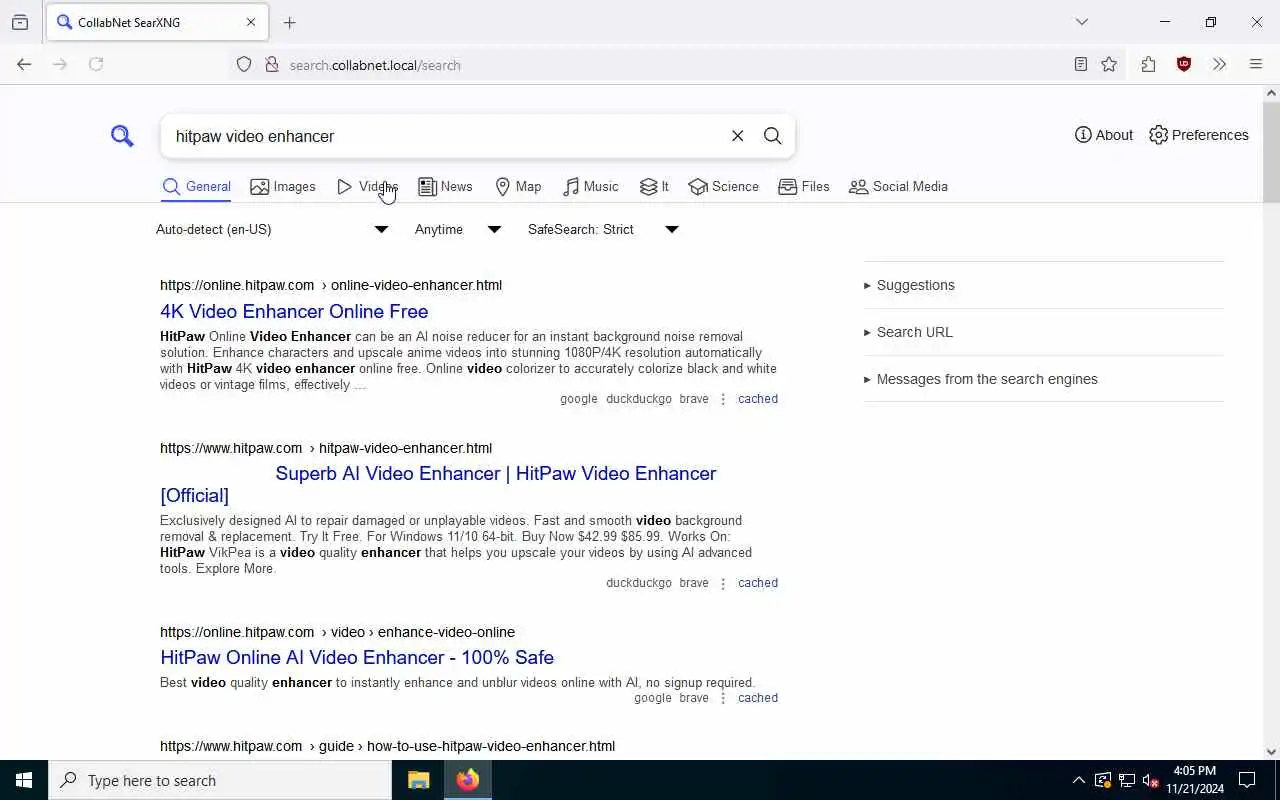The width and height of the screenshot is (1280, 800).
Task: Click the tracking protection shield icon
Action: point(244,65)
